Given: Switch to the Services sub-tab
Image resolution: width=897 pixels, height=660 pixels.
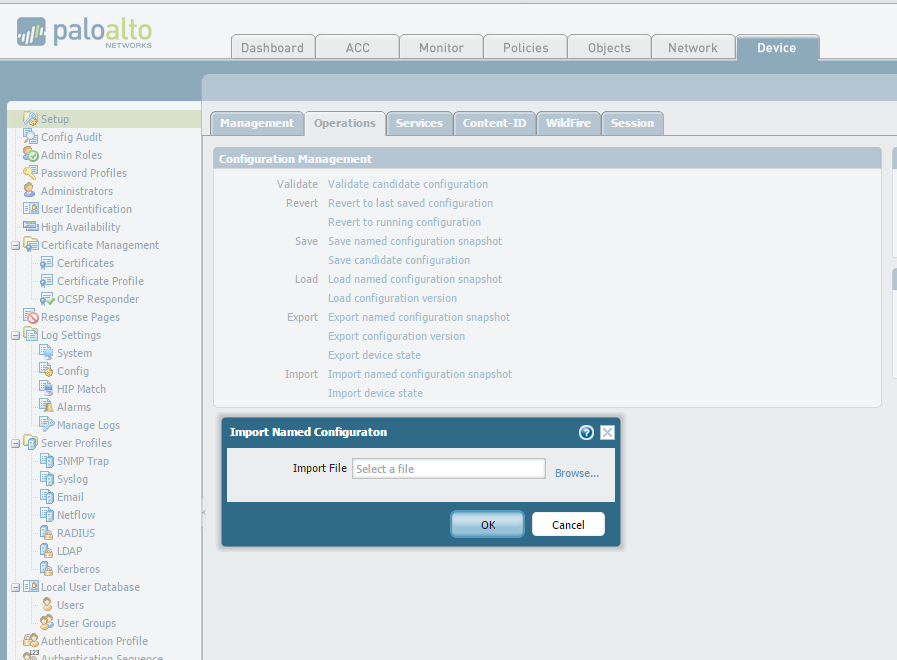Looking at the screenshot, I should 419,124.
